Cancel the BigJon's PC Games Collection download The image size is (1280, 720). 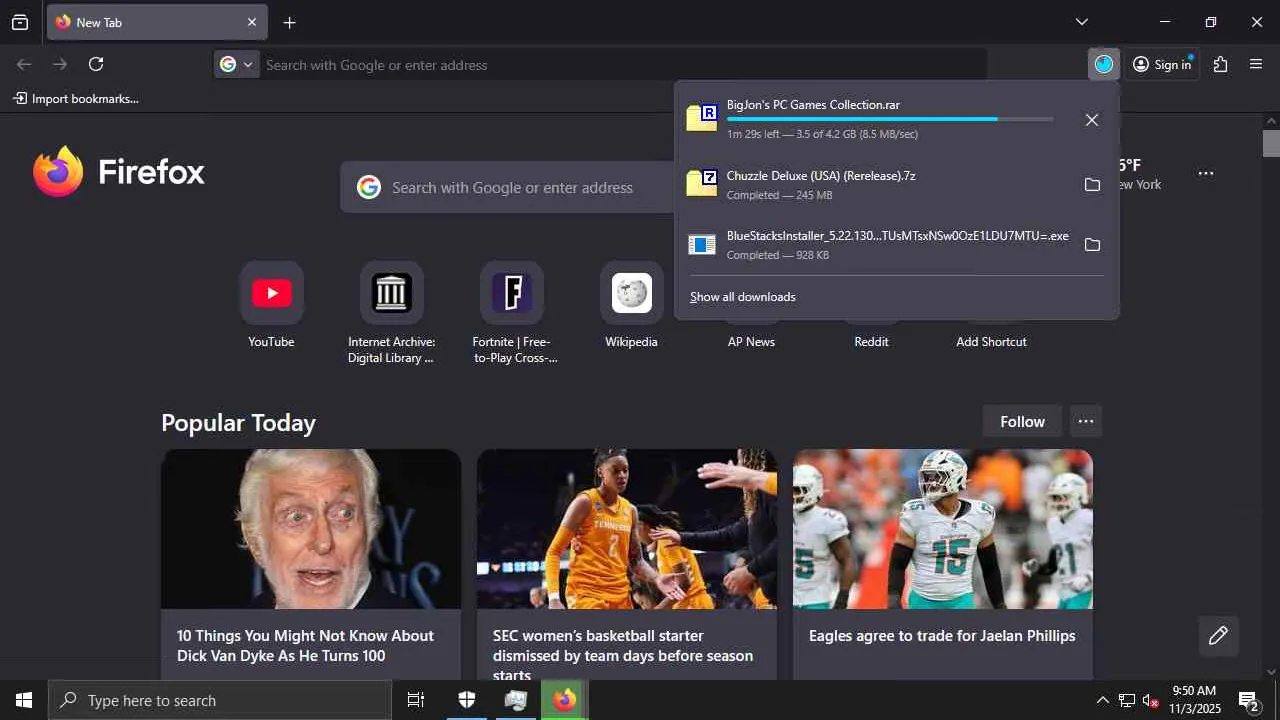coord(1092,120)
